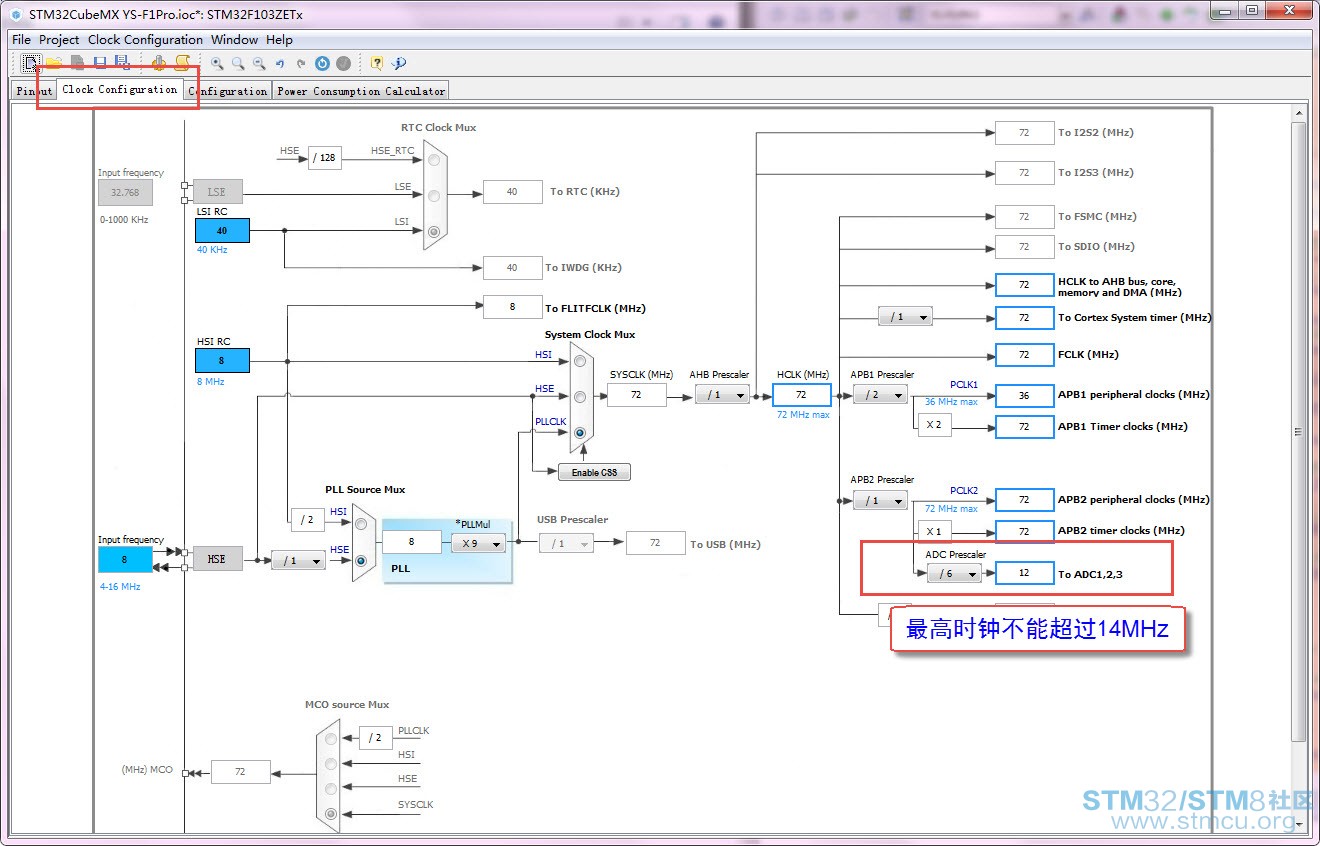This screenshot has width=1320, height=846.
Task: Select HSE in the PLL Source Mux
Action: pos(362,560)
